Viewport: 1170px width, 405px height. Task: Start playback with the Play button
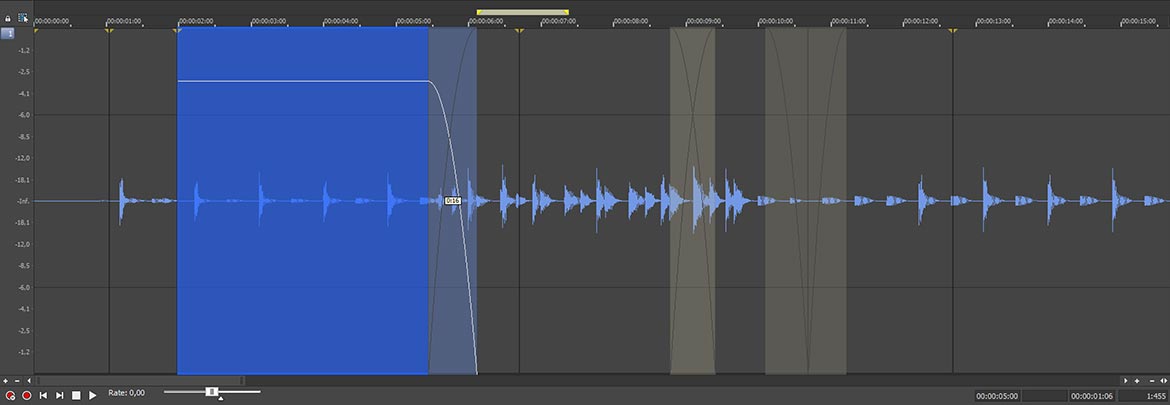click(93, 395)
